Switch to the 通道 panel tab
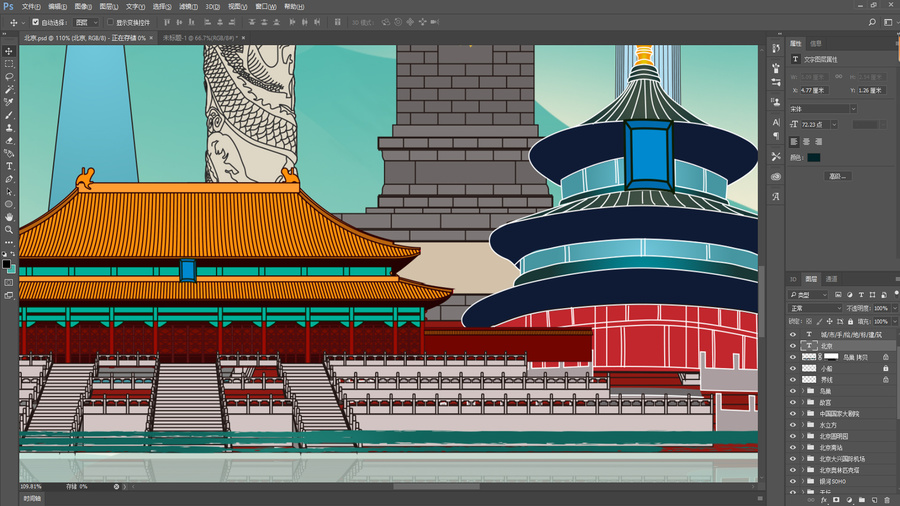900x506 pixels. click(831, 279)
